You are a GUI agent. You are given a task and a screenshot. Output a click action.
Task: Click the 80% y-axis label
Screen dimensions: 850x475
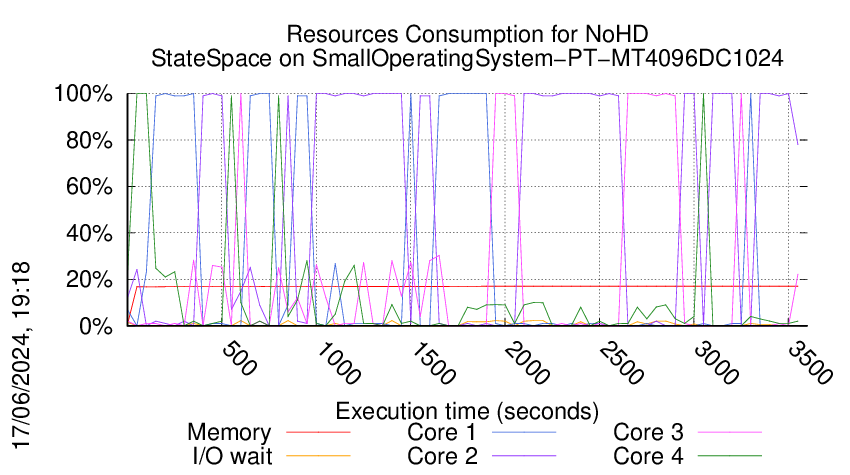coord(89,140)
